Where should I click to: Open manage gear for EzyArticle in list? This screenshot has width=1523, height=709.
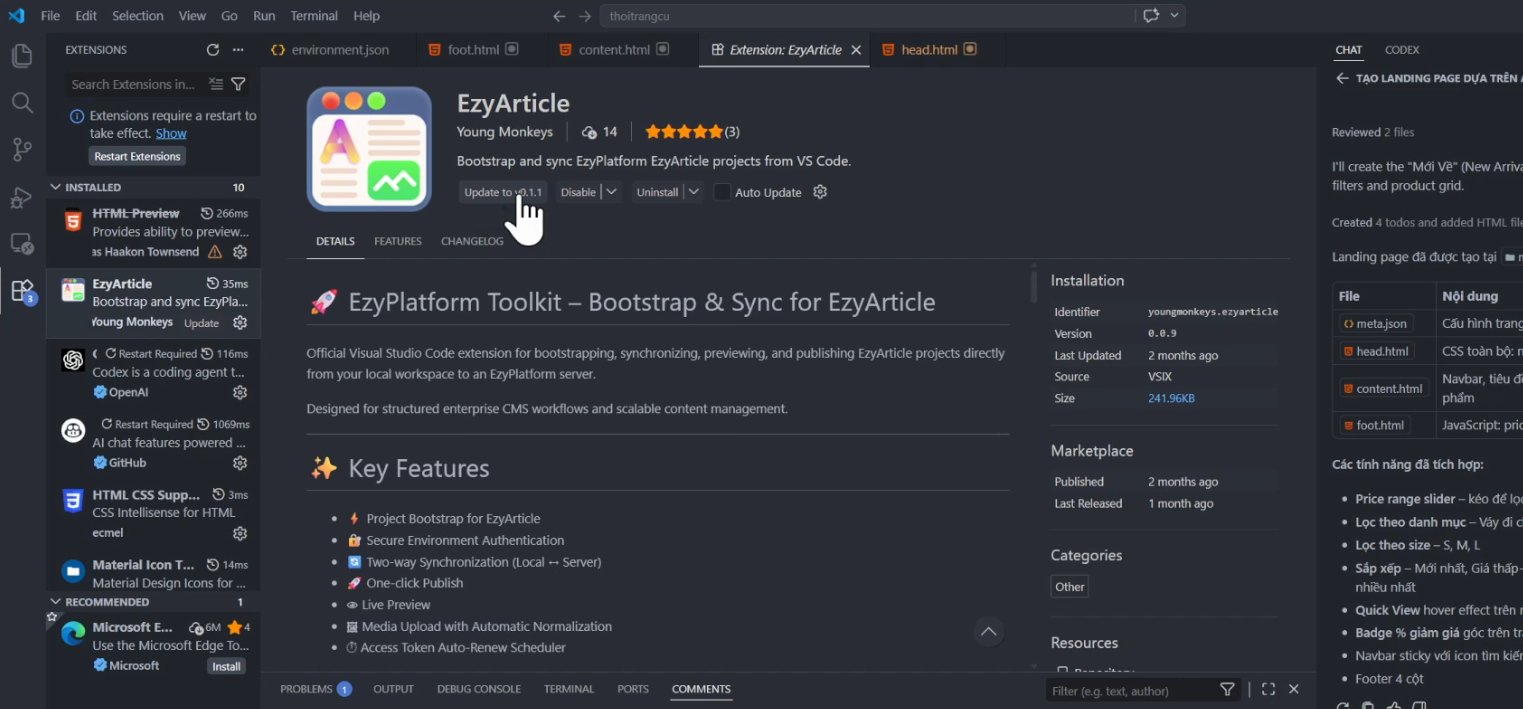tap(240, 322)
